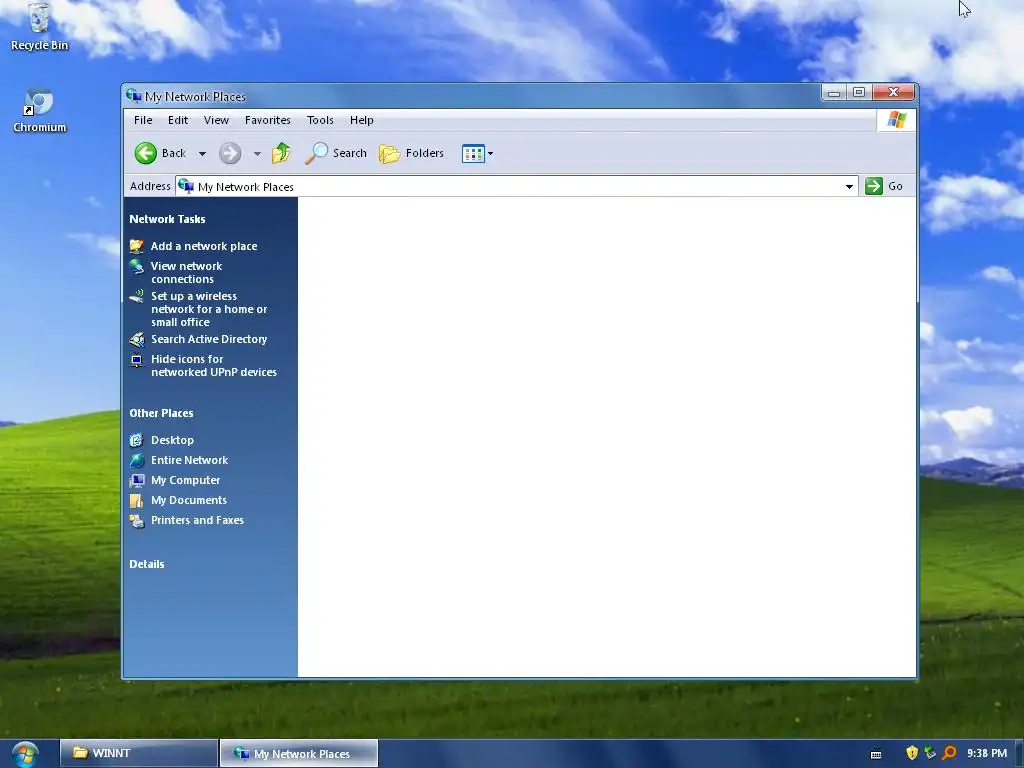Click the My Computer icon in sidebar
Image resolution: width=1024 pixels, height=768 pixels.
136,481
